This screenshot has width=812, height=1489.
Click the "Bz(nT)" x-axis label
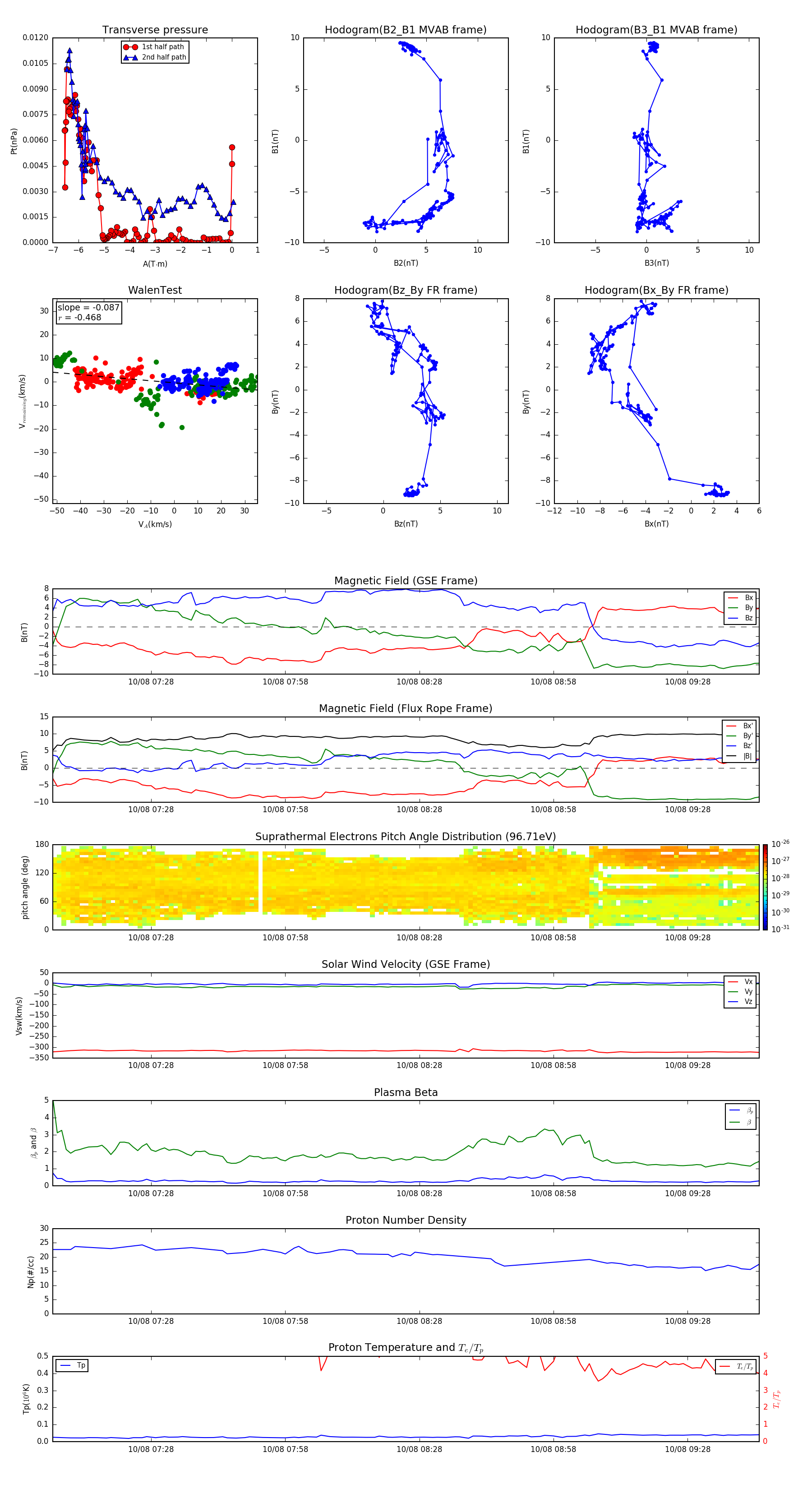(x=406, y=524)
